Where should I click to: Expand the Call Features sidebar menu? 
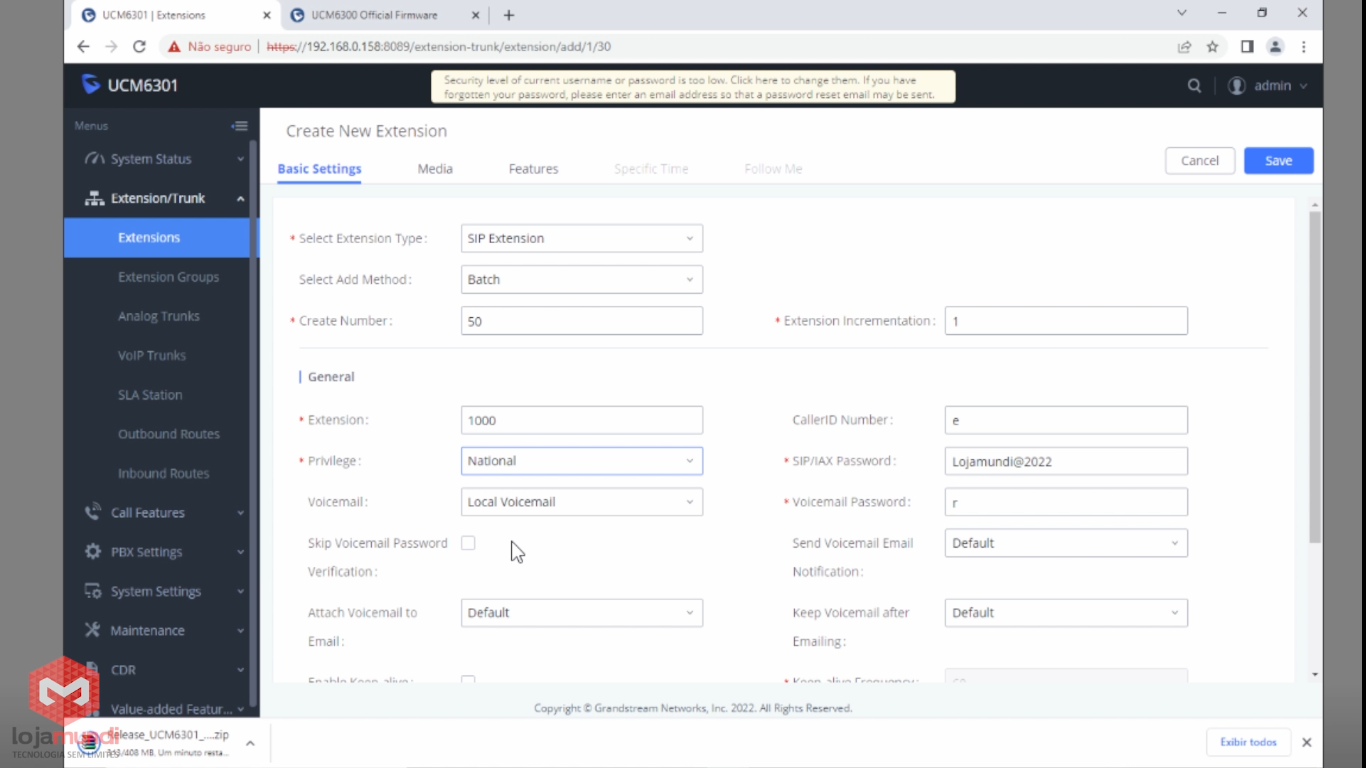pyautogui.click(x=148, y=513)
